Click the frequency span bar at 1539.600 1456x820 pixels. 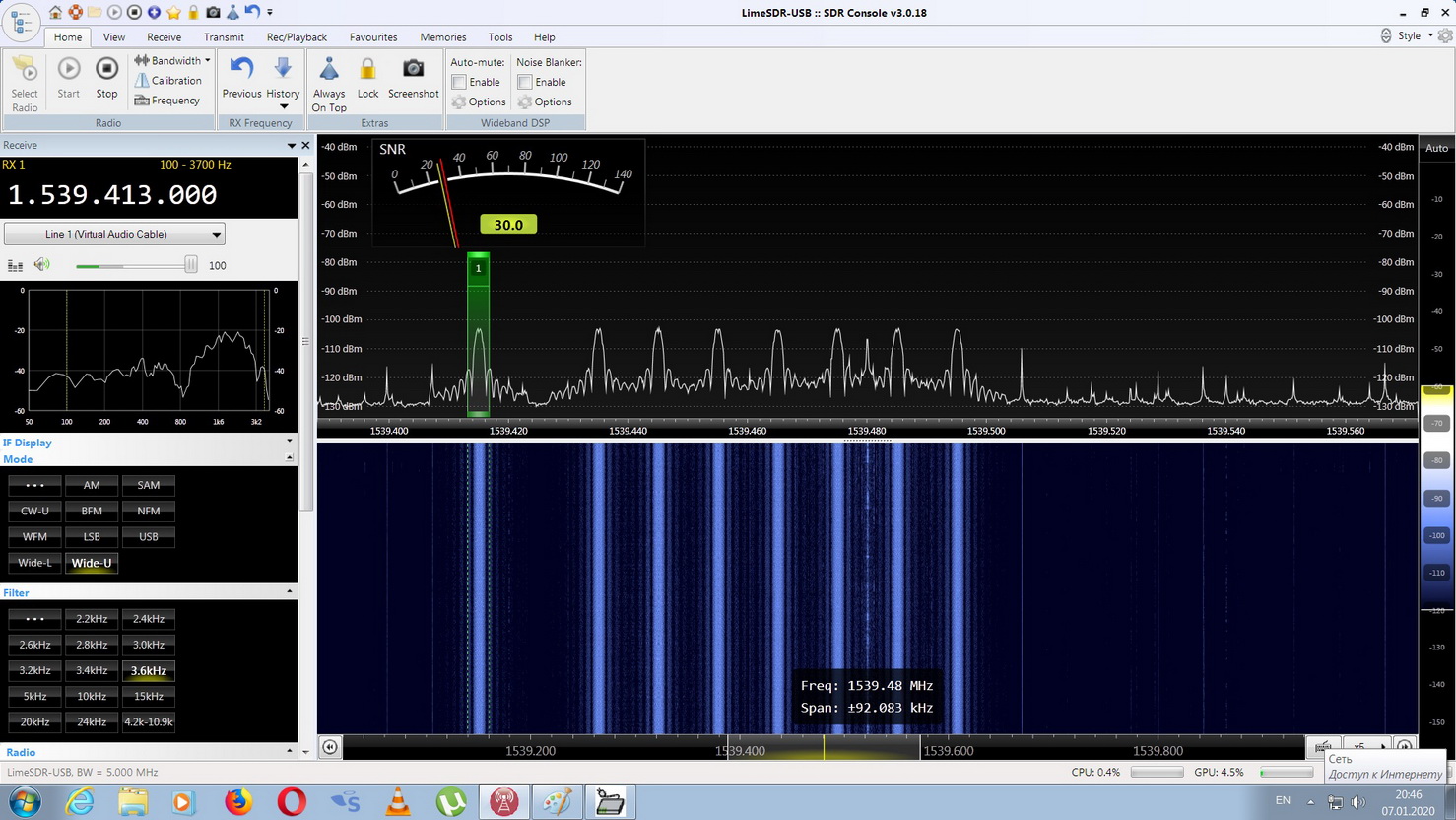[x=948, y=750]
